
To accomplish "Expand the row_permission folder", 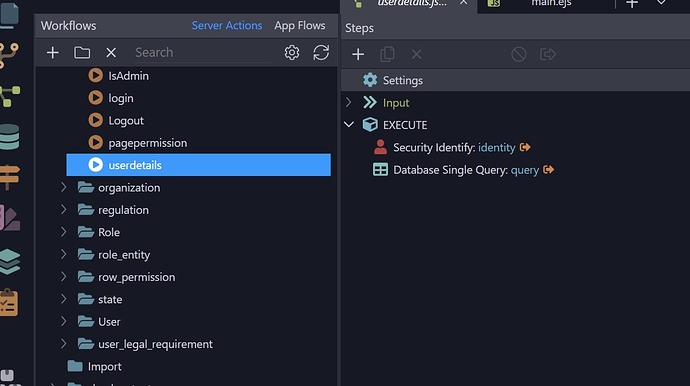I will click(64, 276).
